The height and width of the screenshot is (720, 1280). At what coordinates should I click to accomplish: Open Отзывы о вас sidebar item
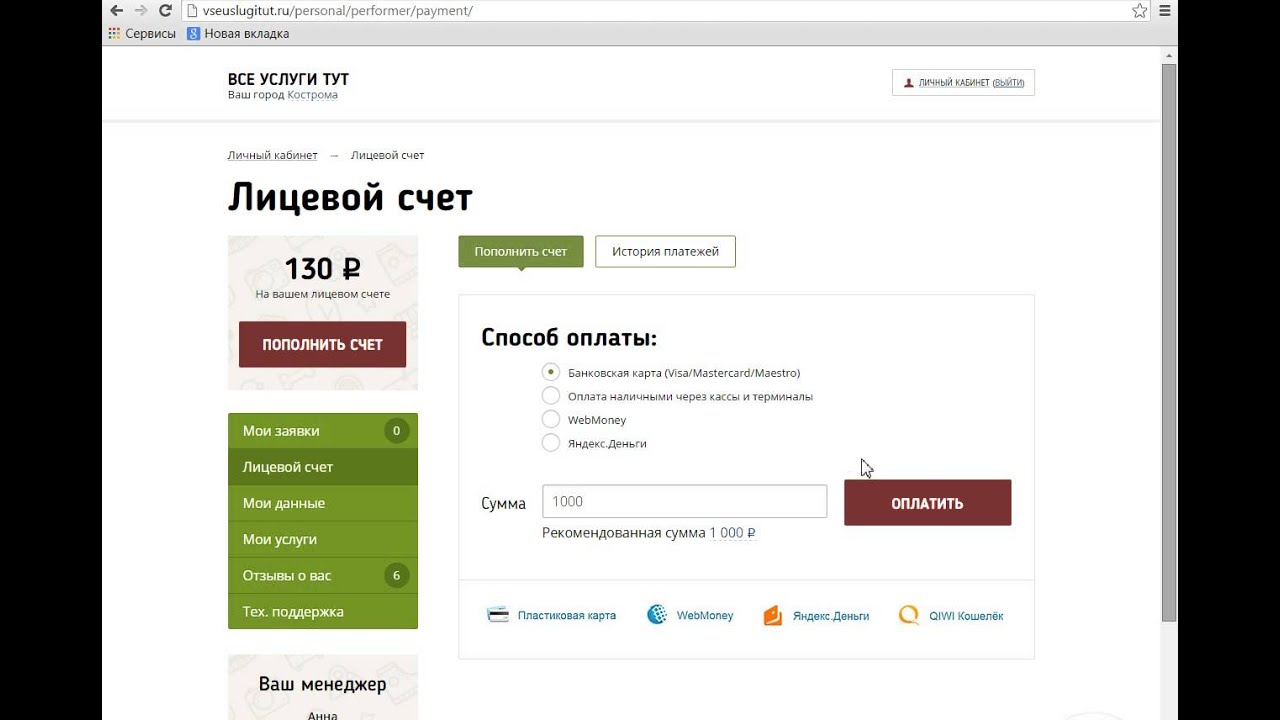click(x=323, y=575)
